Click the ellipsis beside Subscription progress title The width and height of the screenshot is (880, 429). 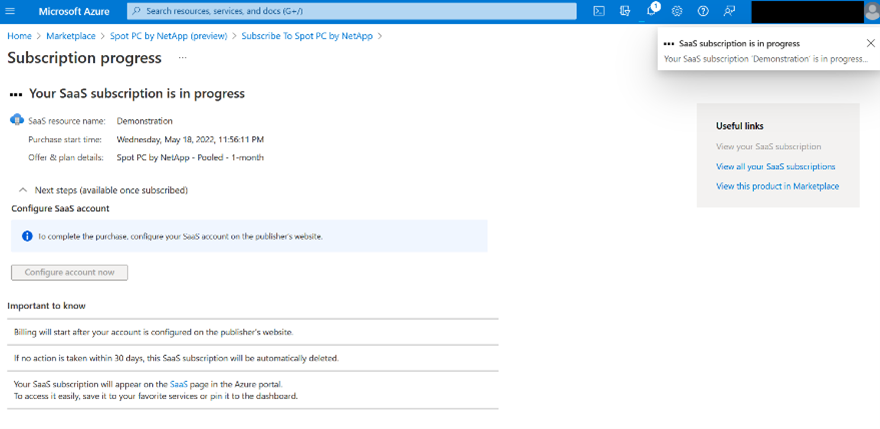pyautogui.click(x=182, y=58)
